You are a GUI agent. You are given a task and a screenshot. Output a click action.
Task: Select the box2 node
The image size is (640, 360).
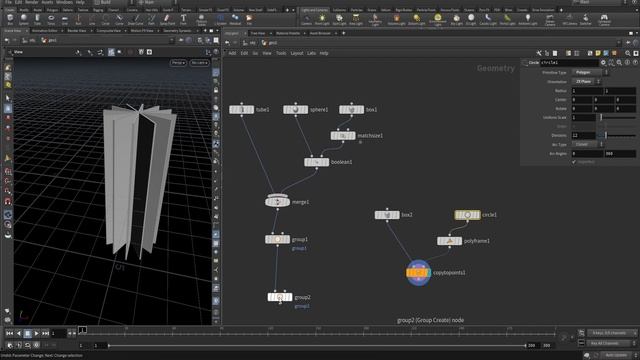tap(387, 215)
